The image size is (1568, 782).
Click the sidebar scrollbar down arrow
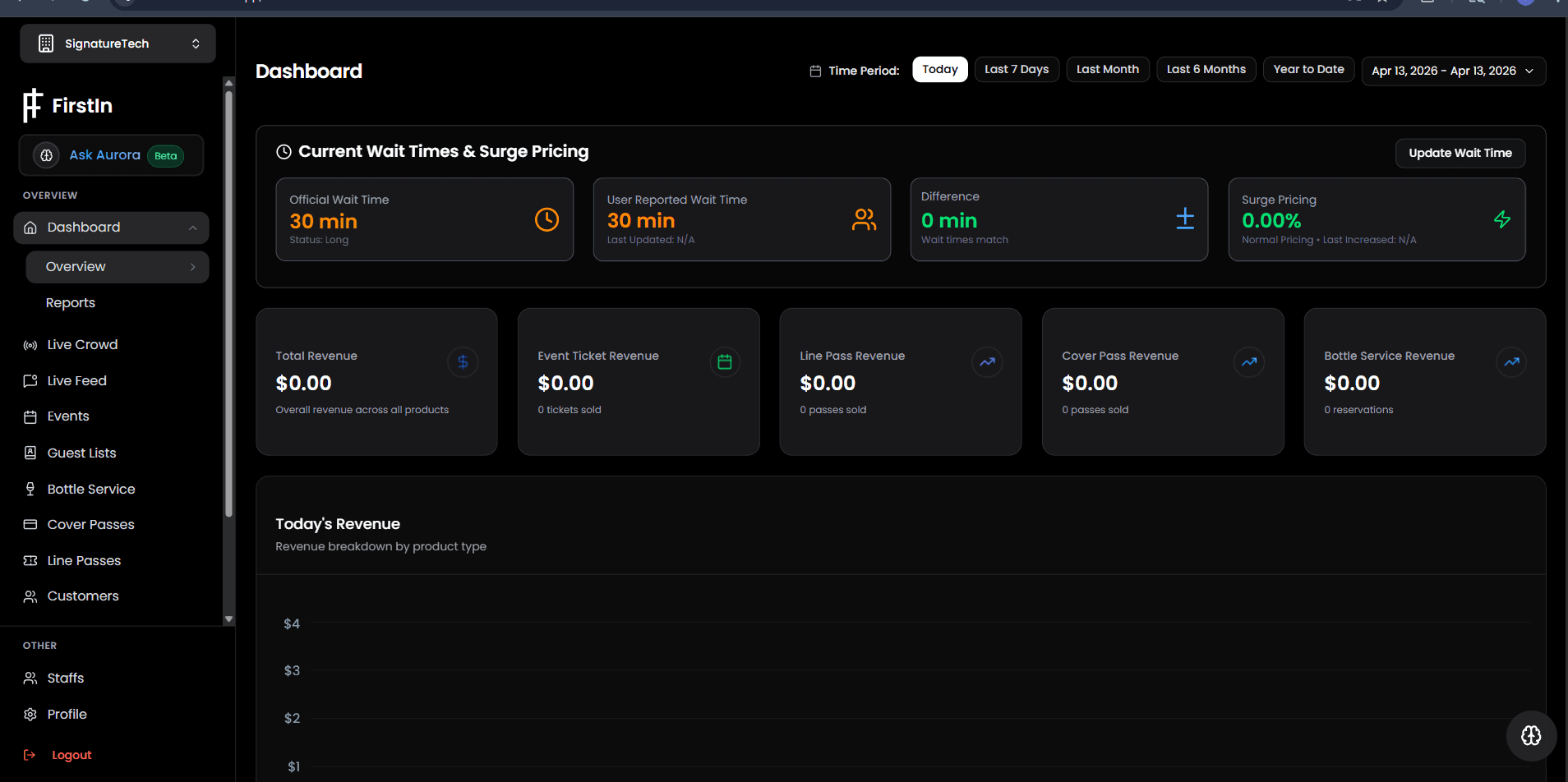(228, 619)
